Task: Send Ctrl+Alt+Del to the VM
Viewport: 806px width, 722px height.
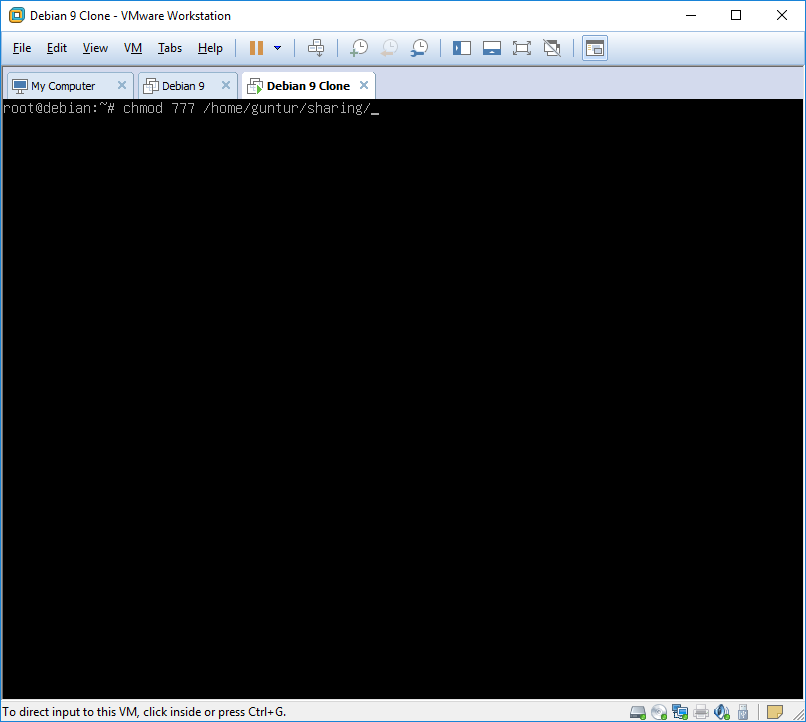Action: (316, 48)
